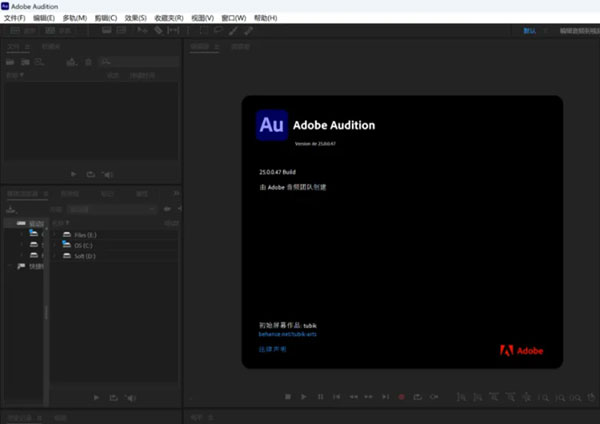Open the 窗口(W) menu
The image size is (600, 424).
coord(234,18)
